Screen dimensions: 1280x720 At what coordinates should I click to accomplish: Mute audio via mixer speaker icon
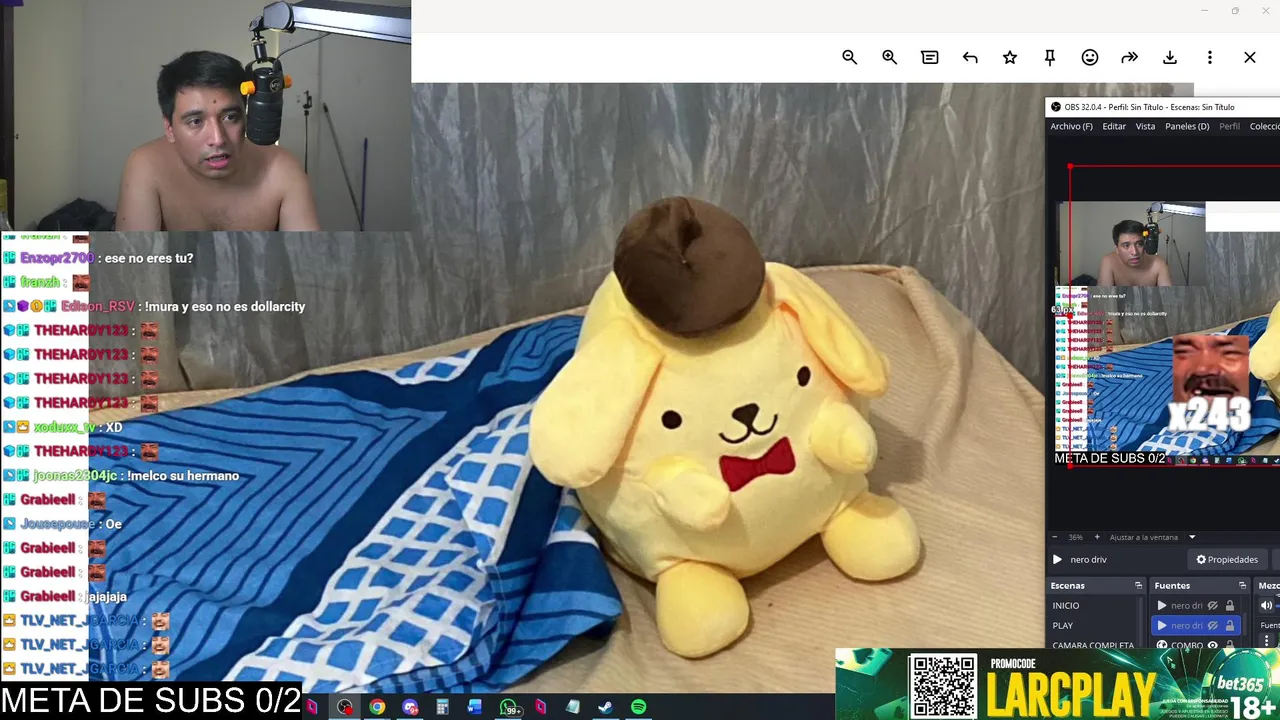coord(1266,605)
